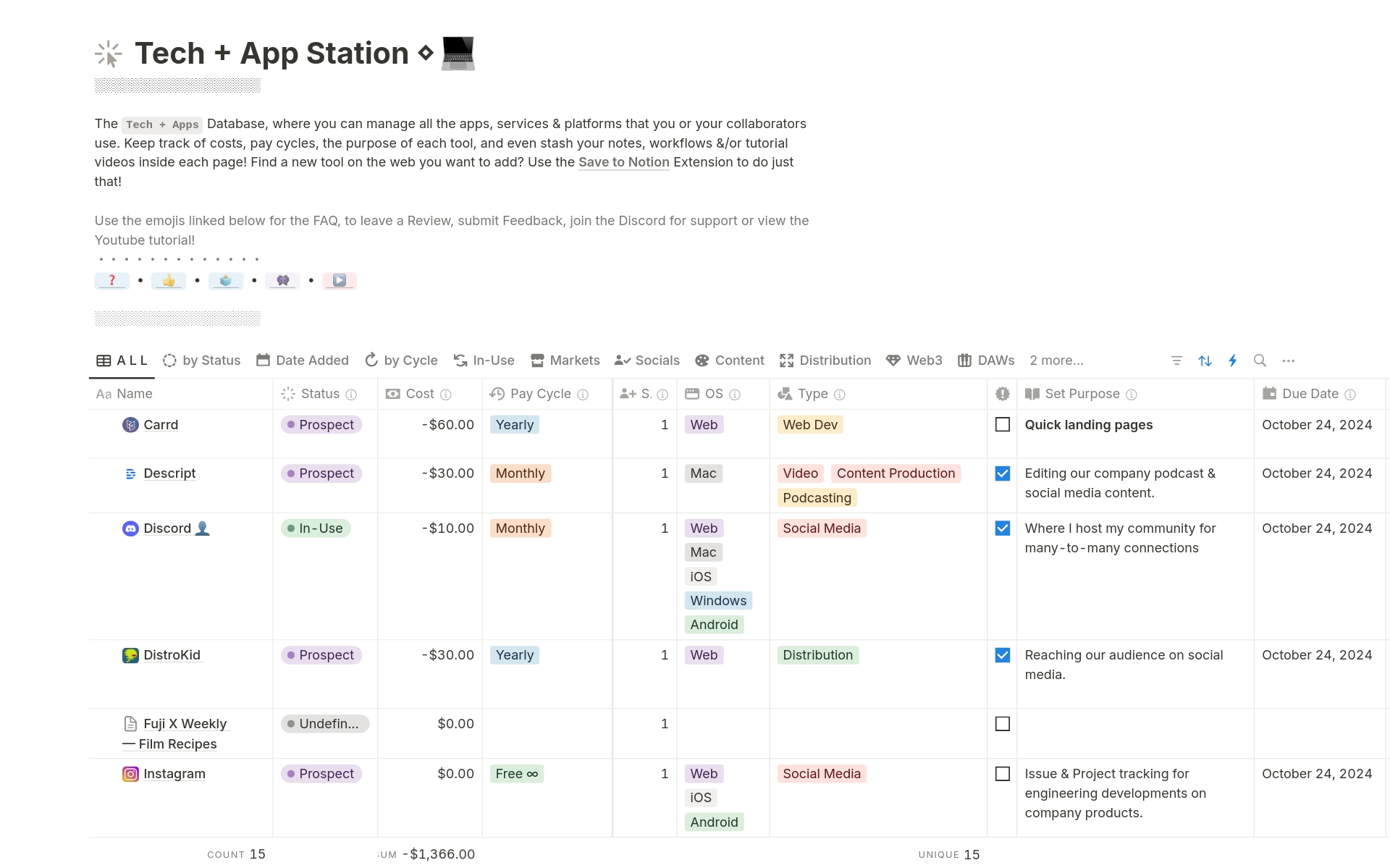This screenshot has height=868, width=1390.
Task: Click the YouTube tutorial emoji link
Action: point(340,280)
